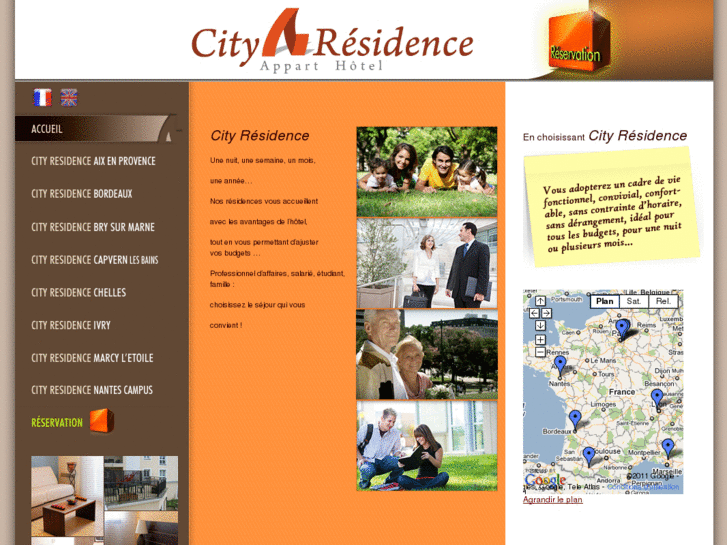Click the text 'En choisissant City Résidence'
This screenshot has width=727, height=545.
click(x=605, y=136)
